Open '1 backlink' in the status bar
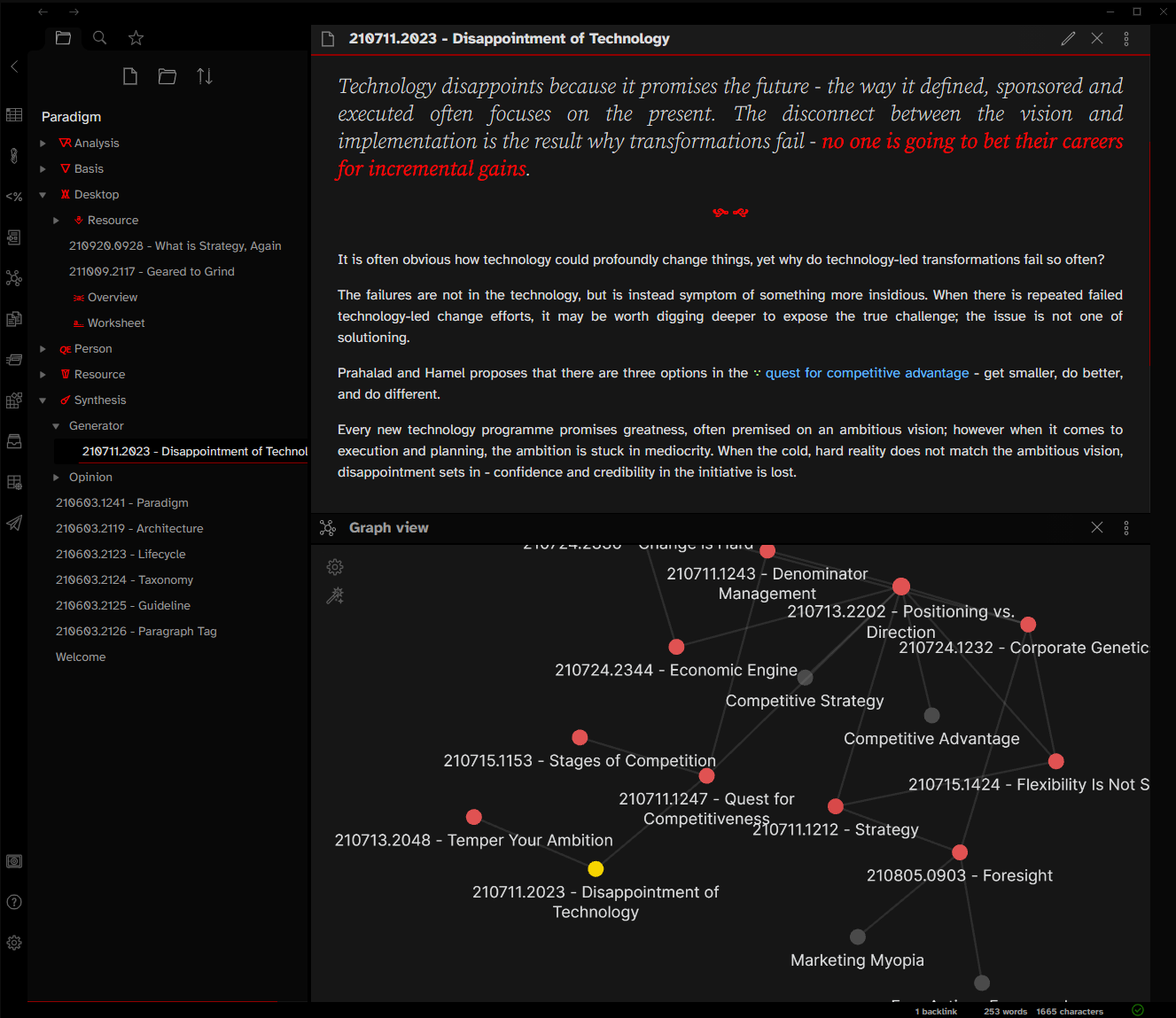Viewport: 1176px width, 1018px height. click(936, 1011)
